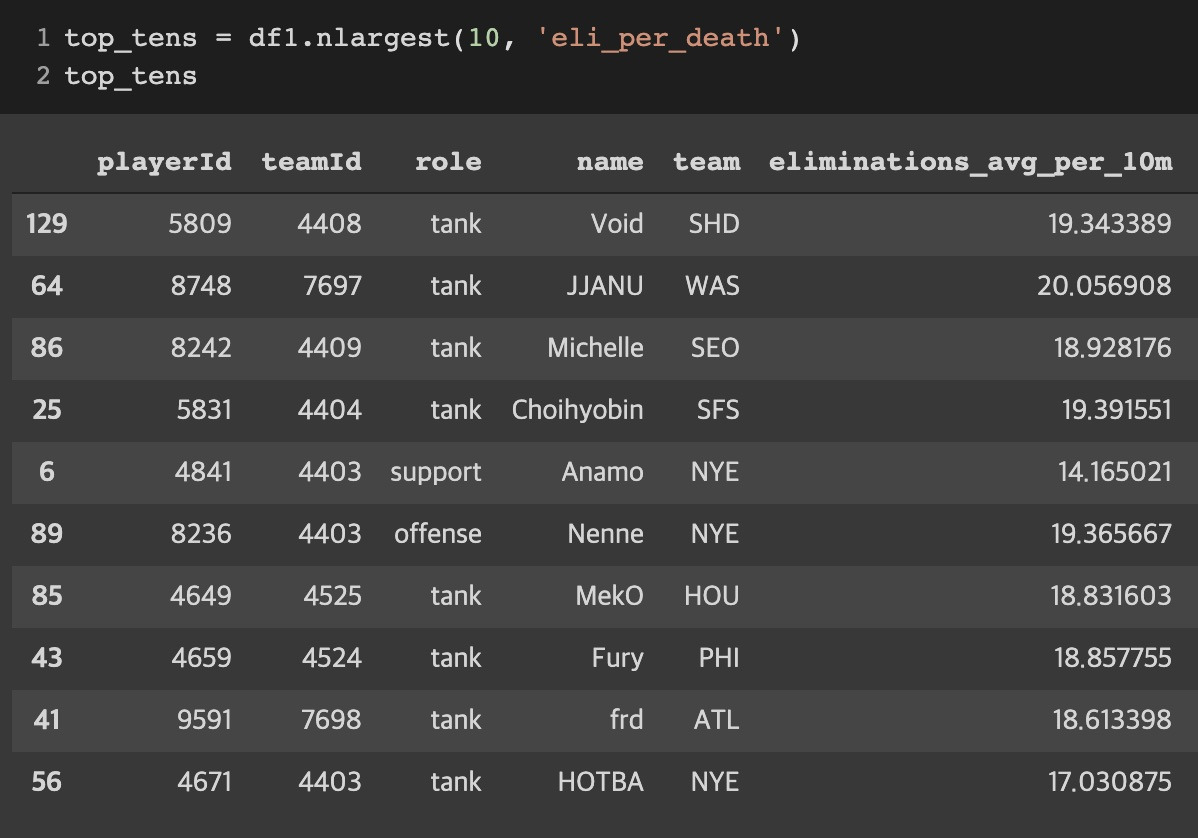Click playerId value 4841

tap(203, 471)
